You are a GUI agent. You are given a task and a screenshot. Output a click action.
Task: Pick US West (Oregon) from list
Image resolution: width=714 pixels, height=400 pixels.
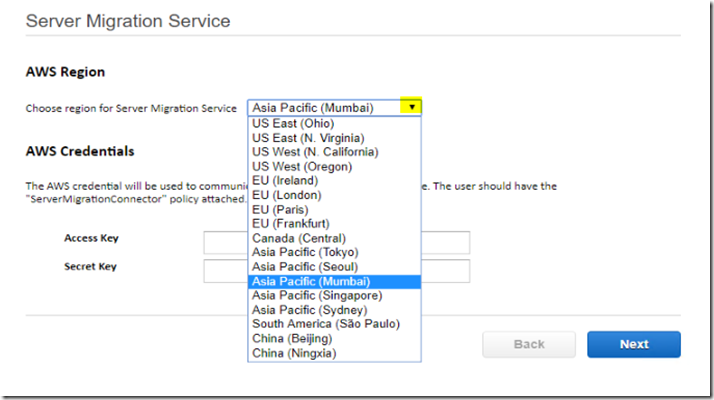(334, 167)
